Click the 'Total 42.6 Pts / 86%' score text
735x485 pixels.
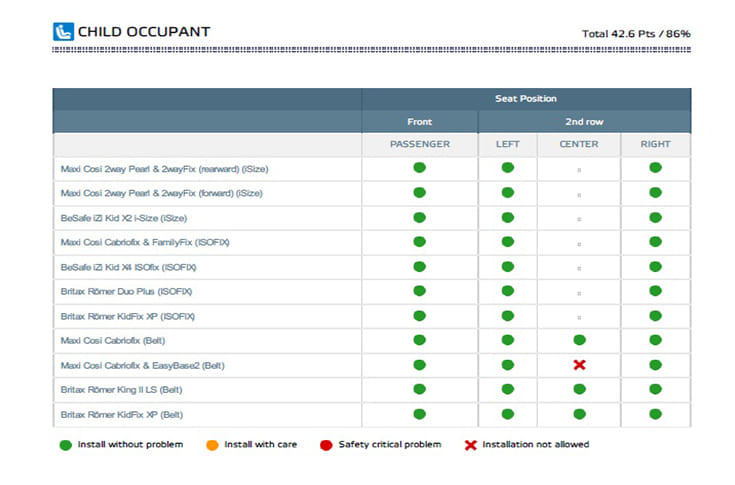[636, 33]
